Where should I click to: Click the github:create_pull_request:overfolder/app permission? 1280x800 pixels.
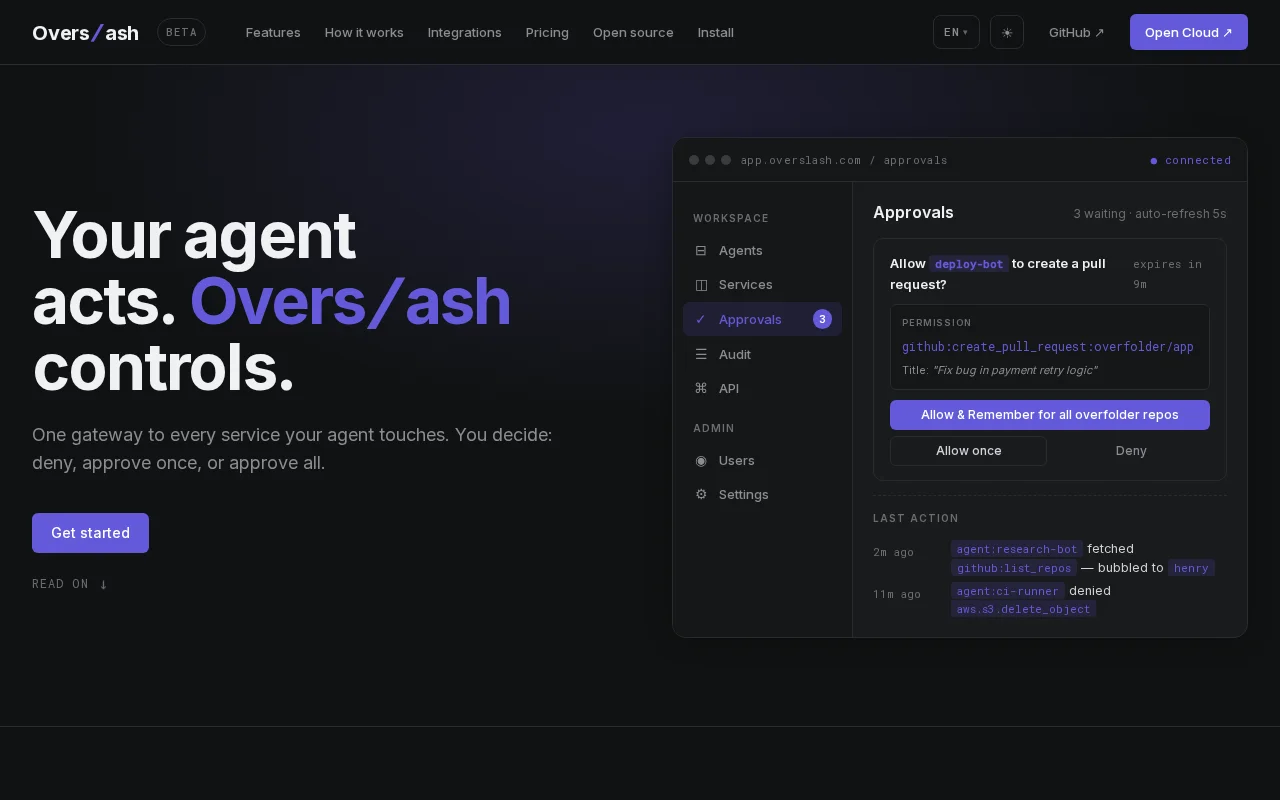(x=1048, y=347)
